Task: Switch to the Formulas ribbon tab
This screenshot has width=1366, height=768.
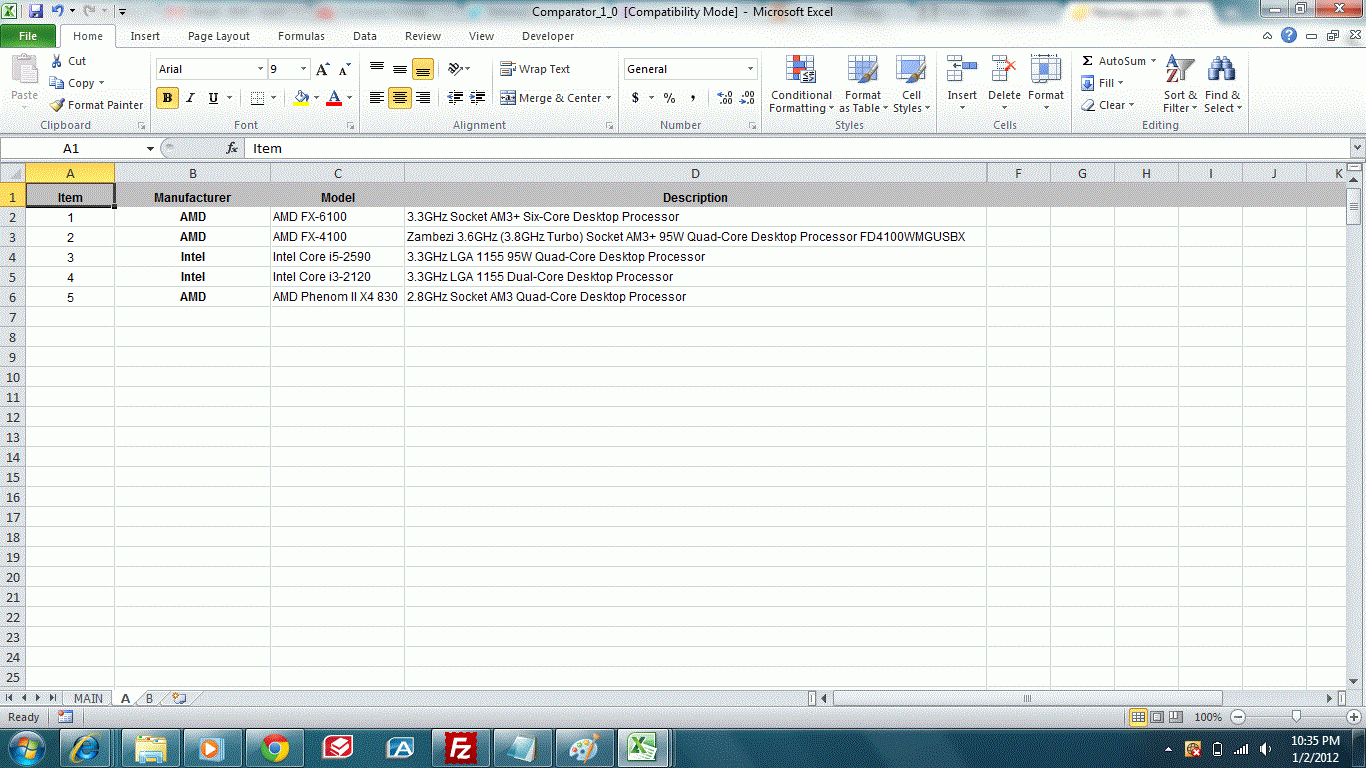Action: [301, 36]
